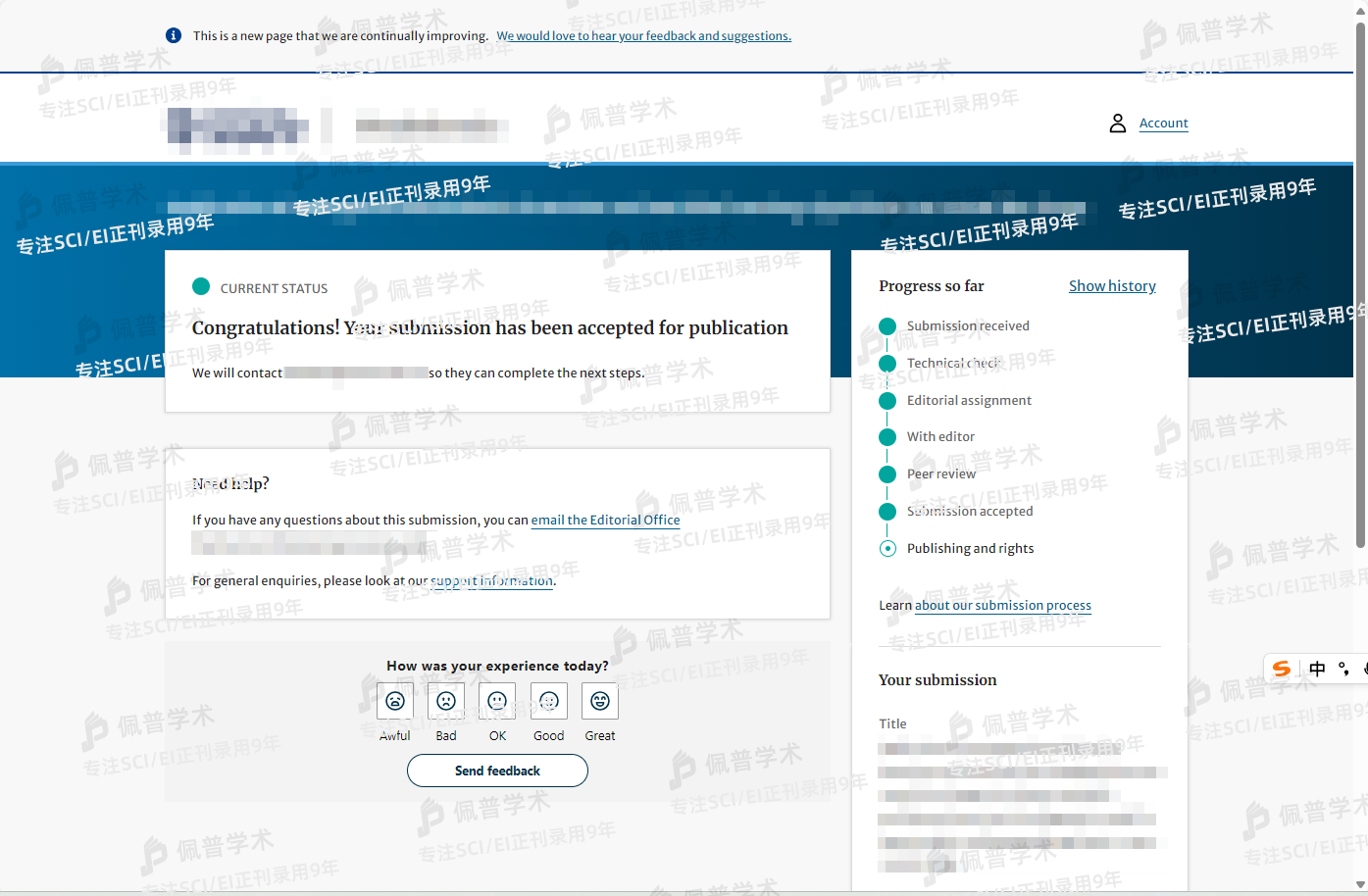Select the OK face rating icon
The width and height of the screenshot is (1368, 896).
click(497, 701)
